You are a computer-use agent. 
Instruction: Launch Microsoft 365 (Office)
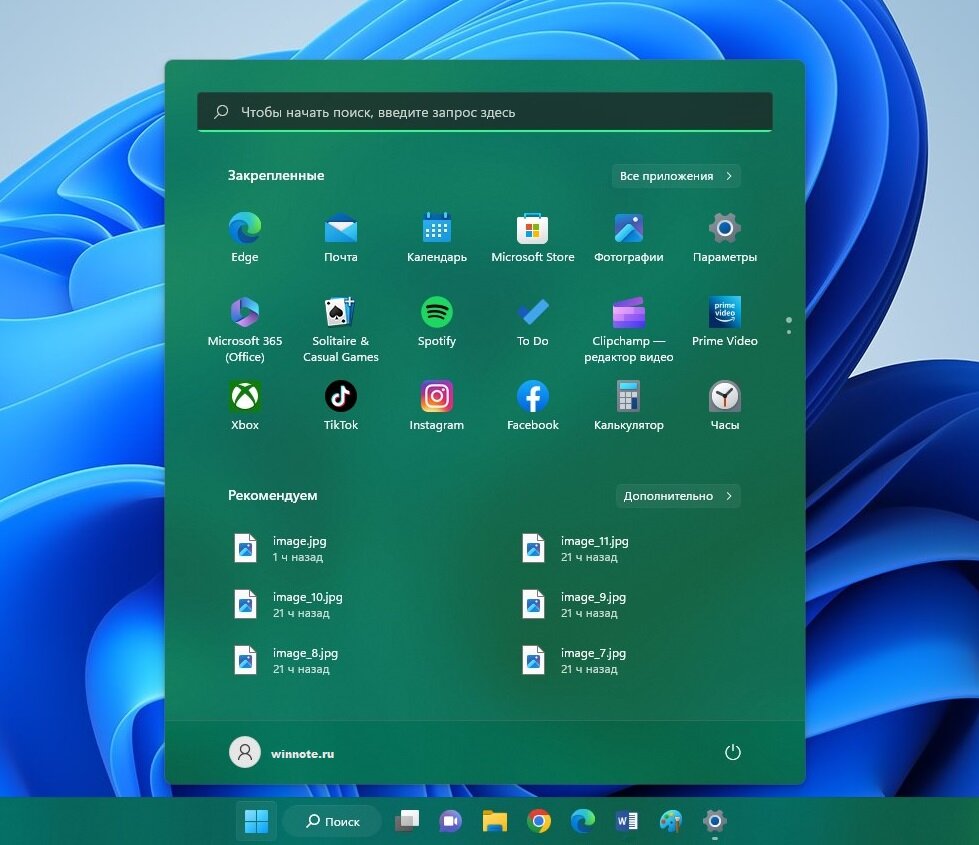tap(245, 330)
